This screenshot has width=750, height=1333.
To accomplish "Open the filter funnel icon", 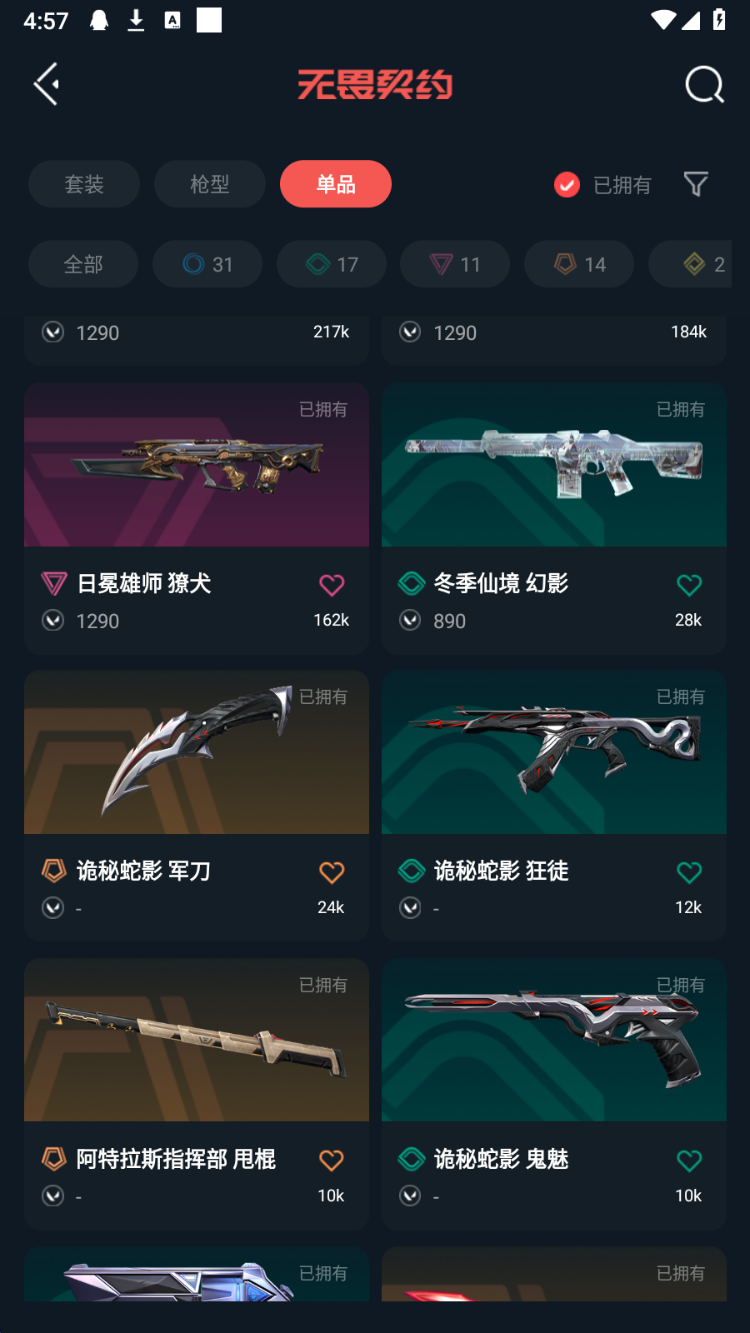I will point(696,184).
